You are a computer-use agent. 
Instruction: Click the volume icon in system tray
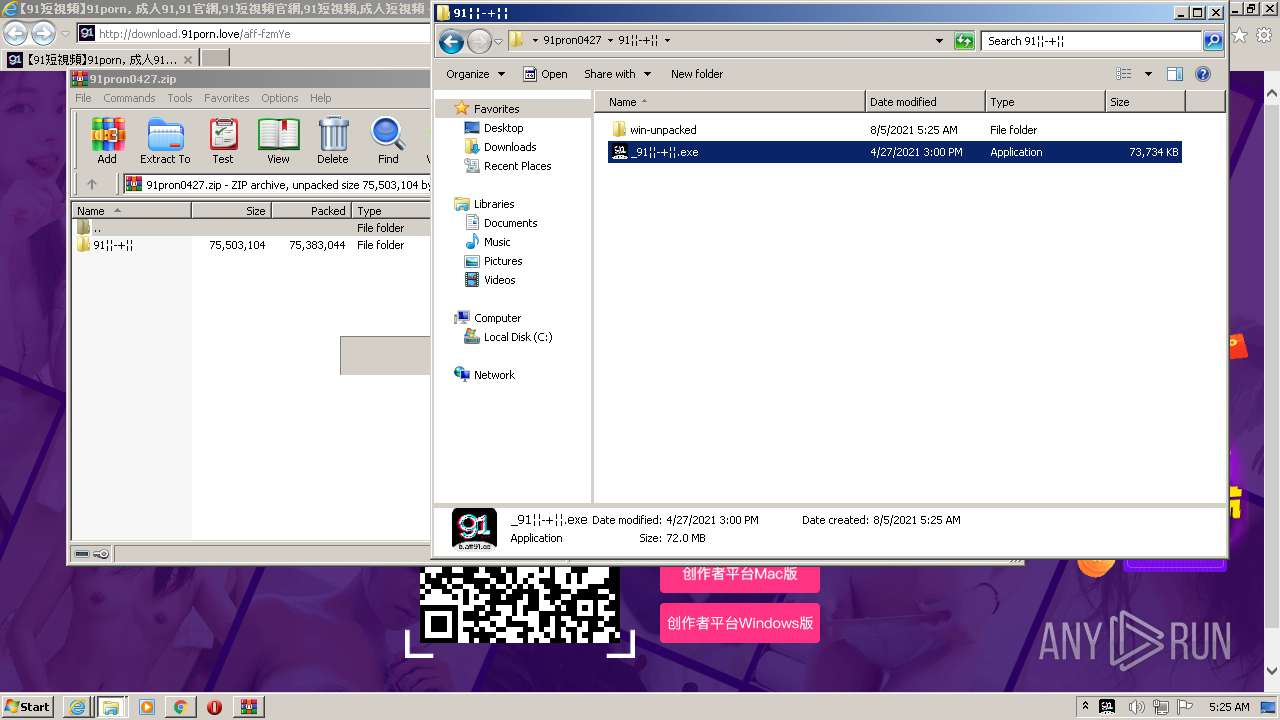click(x=1136, y=706)
